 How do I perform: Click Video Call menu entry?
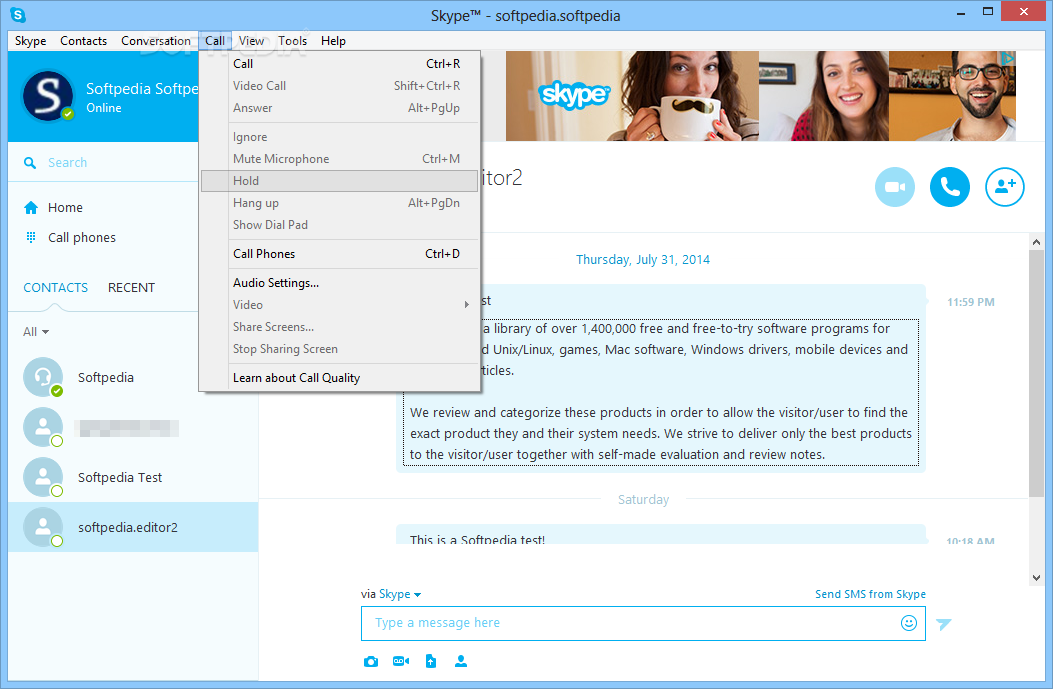[340, 86]
